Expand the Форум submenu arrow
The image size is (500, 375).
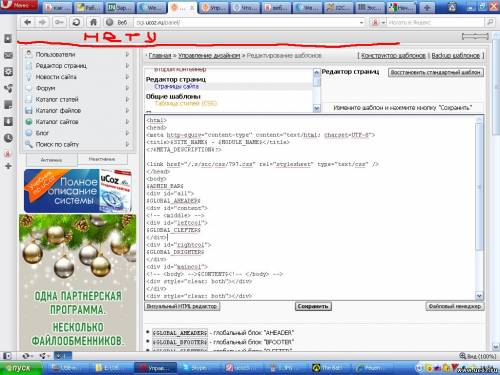[127, 88]
